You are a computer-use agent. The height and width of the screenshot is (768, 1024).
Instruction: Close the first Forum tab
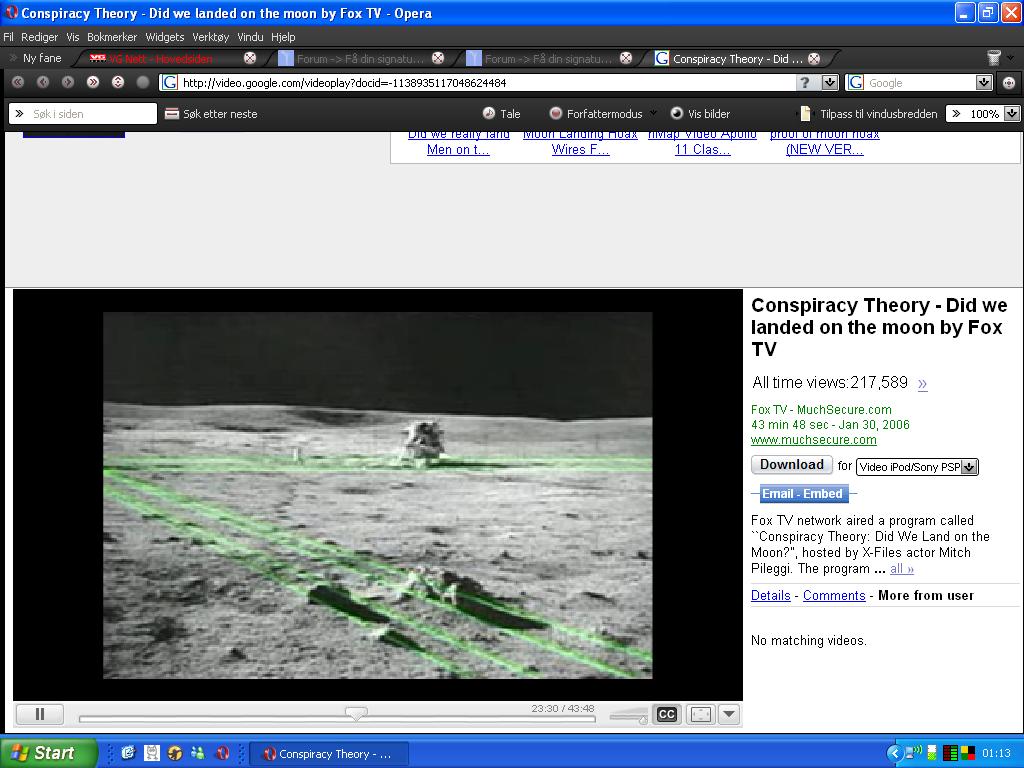tap(438, 58)
